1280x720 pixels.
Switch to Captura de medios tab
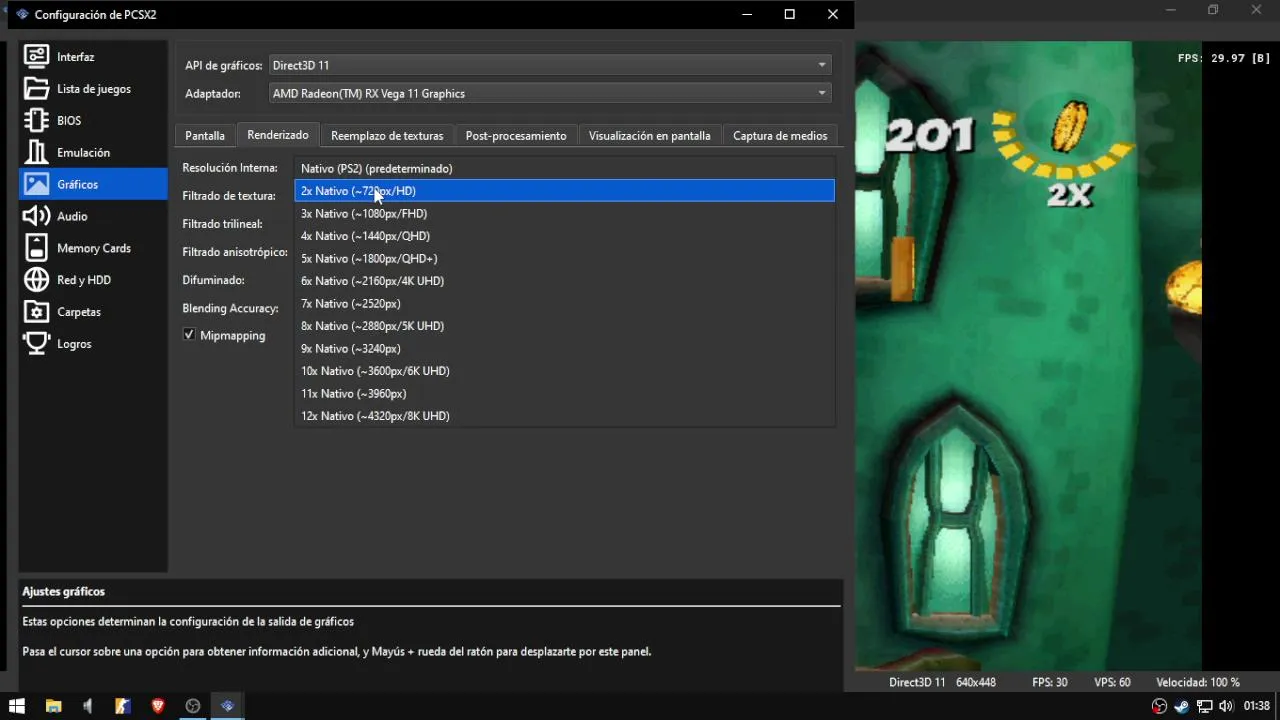tap(780, 136)
